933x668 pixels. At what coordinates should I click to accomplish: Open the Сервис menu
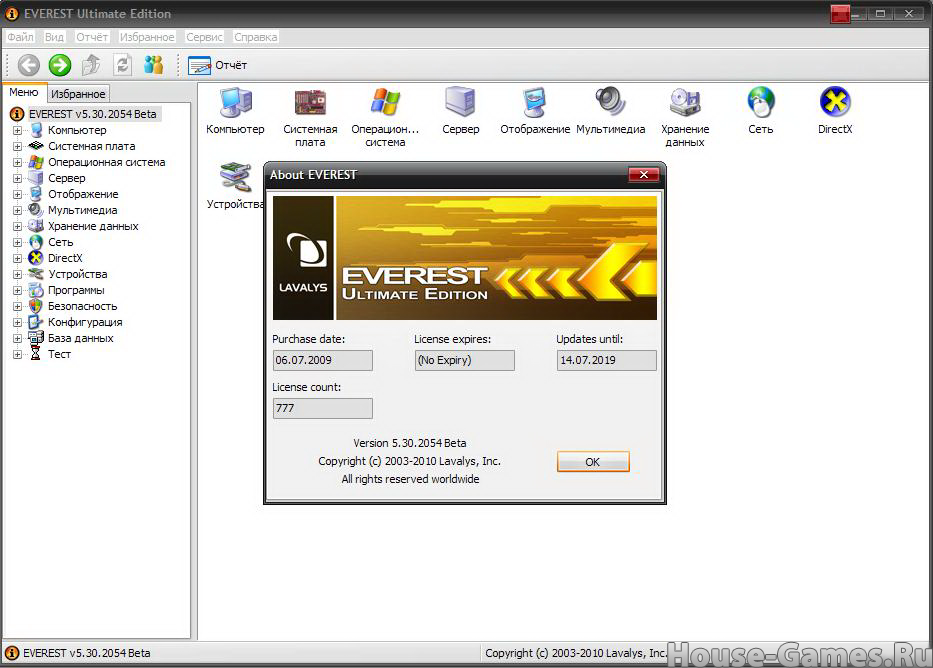(204, 37)
